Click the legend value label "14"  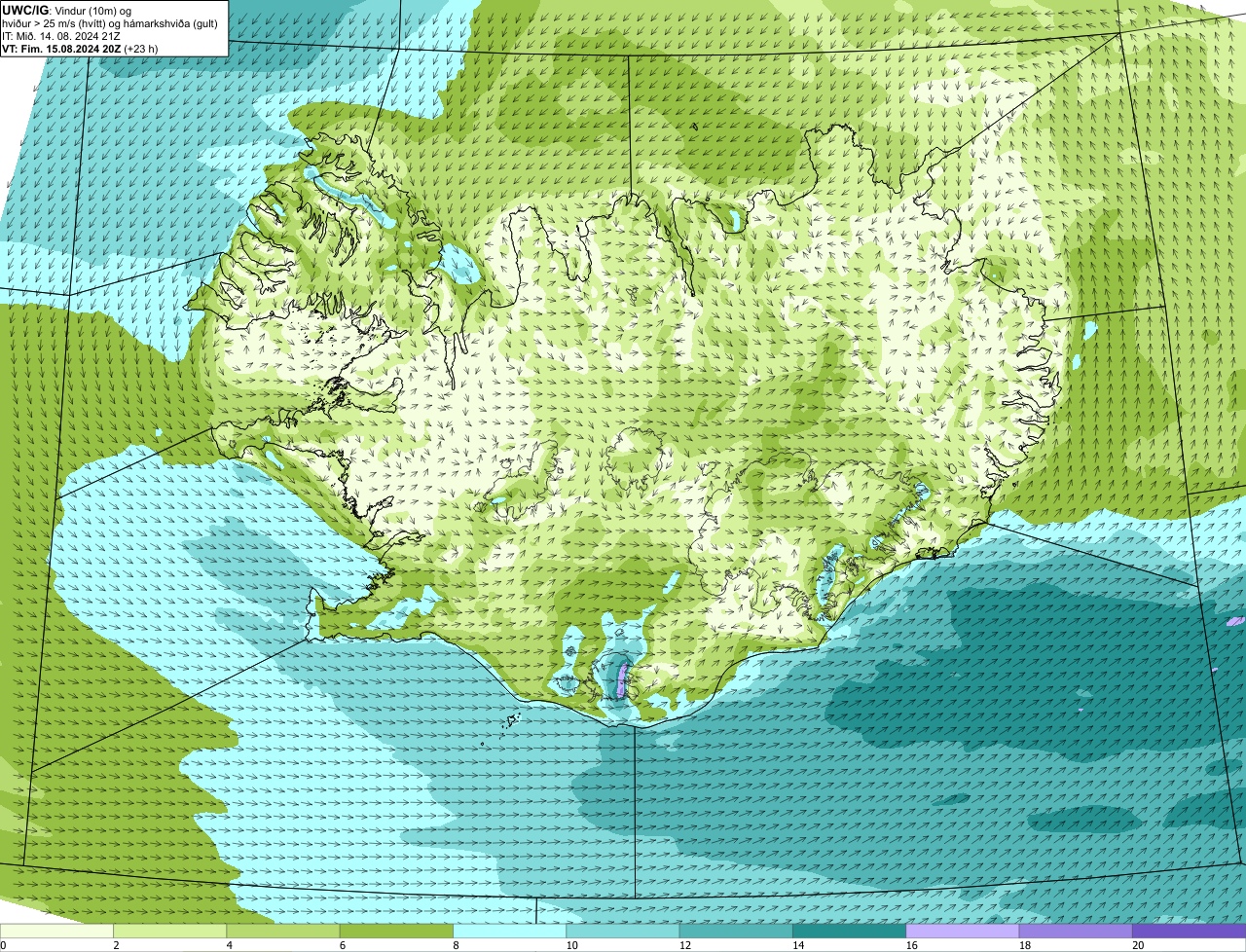798,945
